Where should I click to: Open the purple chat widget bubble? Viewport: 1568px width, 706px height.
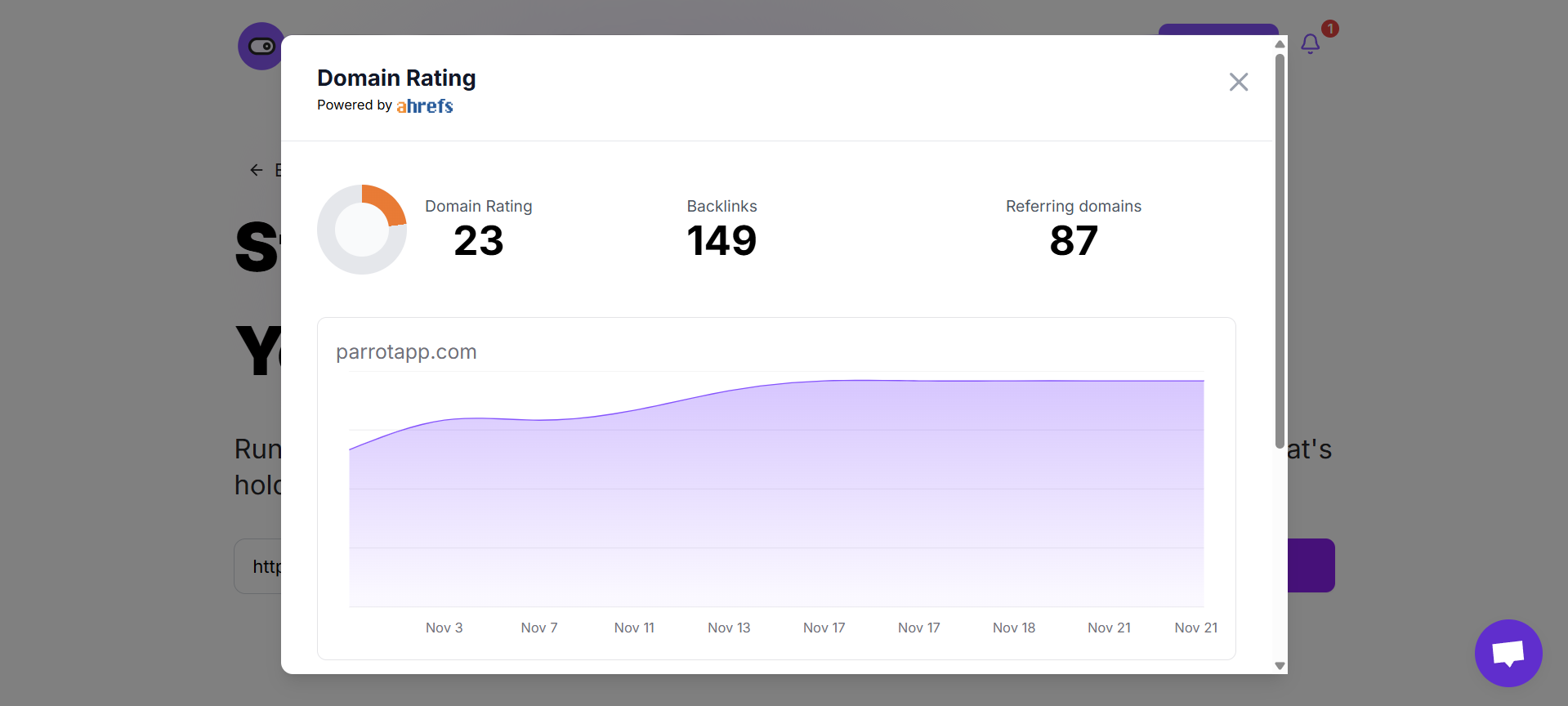click(x=1508, y=653)
